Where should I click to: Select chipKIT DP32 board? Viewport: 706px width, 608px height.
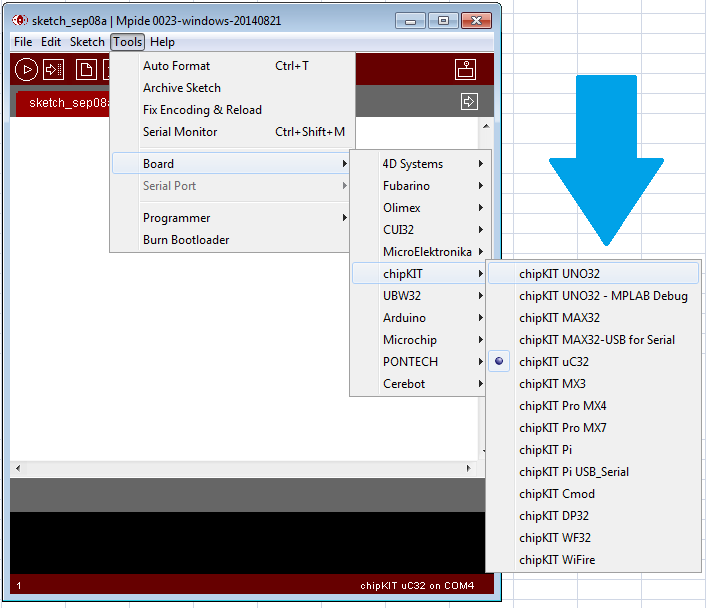click(593, 516)
